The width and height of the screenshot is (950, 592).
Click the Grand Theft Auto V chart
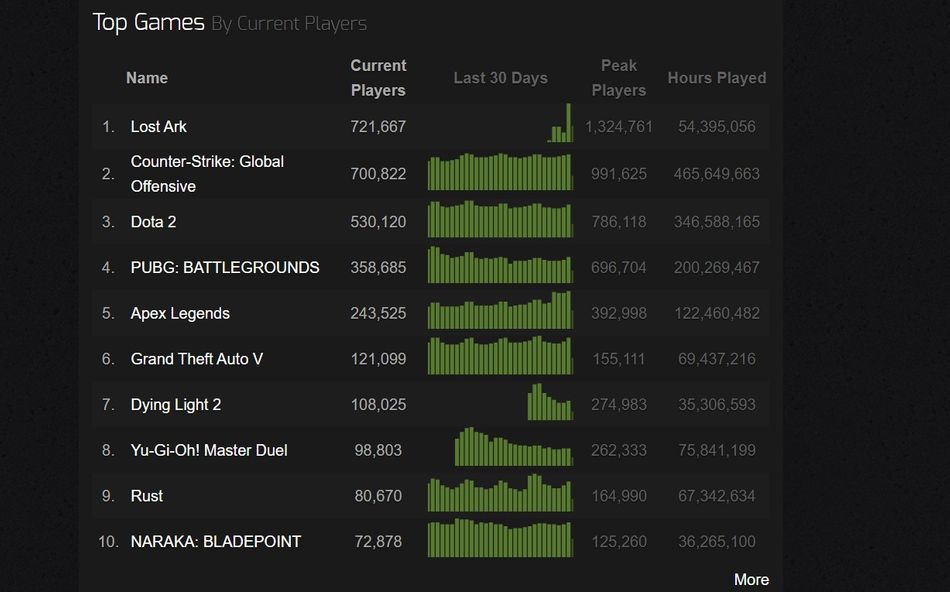[500, 356]
